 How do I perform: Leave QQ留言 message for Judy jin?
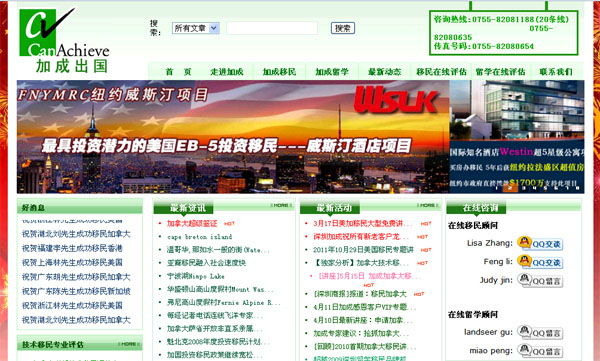[540, 280]
